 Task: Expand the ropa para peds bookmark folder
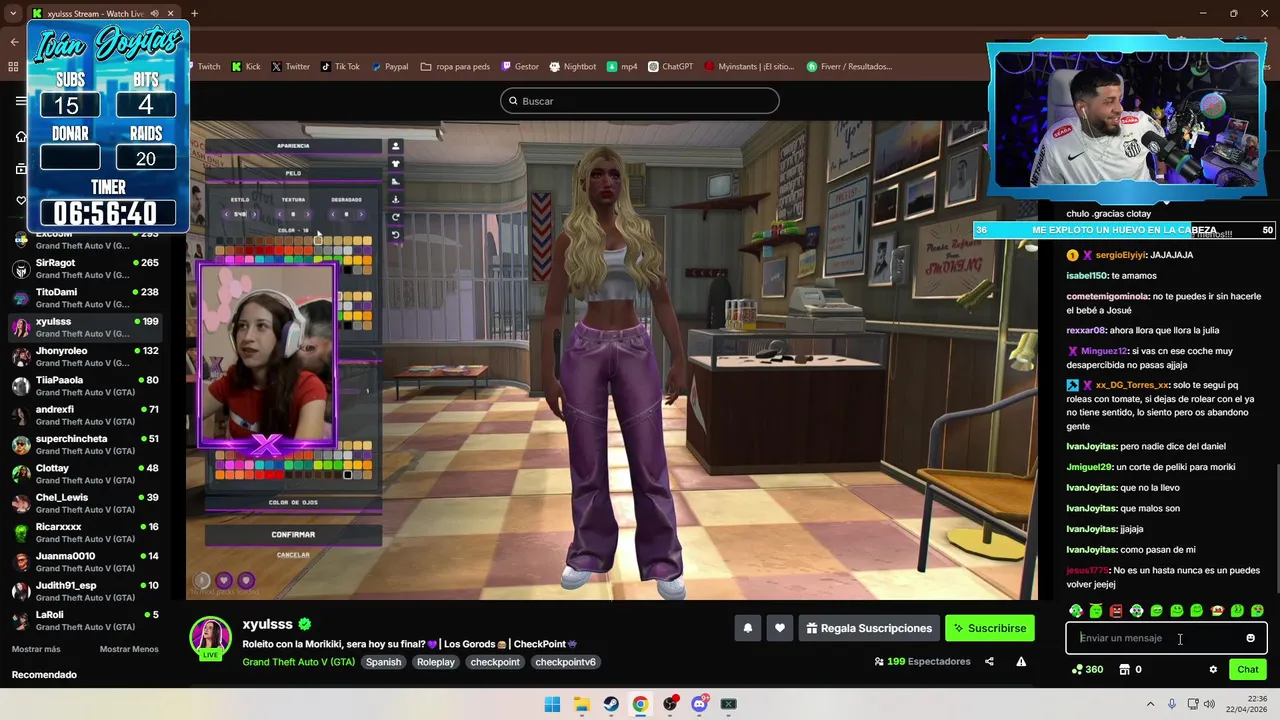pos(455,67)
